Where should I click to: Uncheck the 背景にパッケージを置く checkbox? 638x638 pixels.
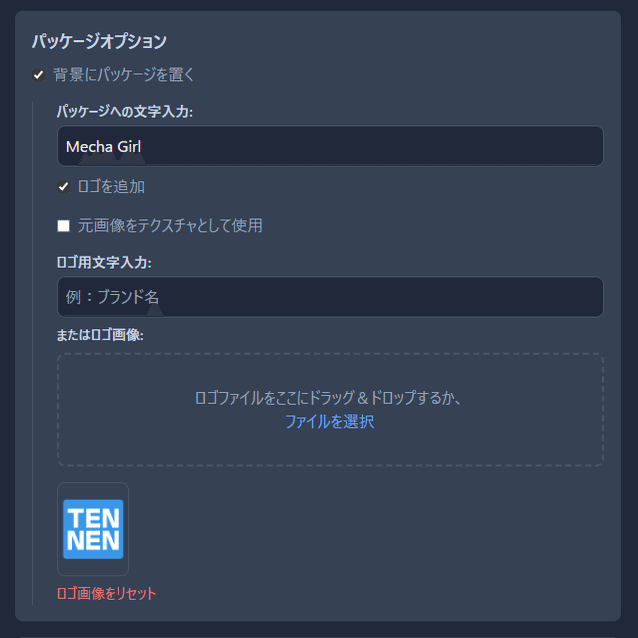point(39,75)
